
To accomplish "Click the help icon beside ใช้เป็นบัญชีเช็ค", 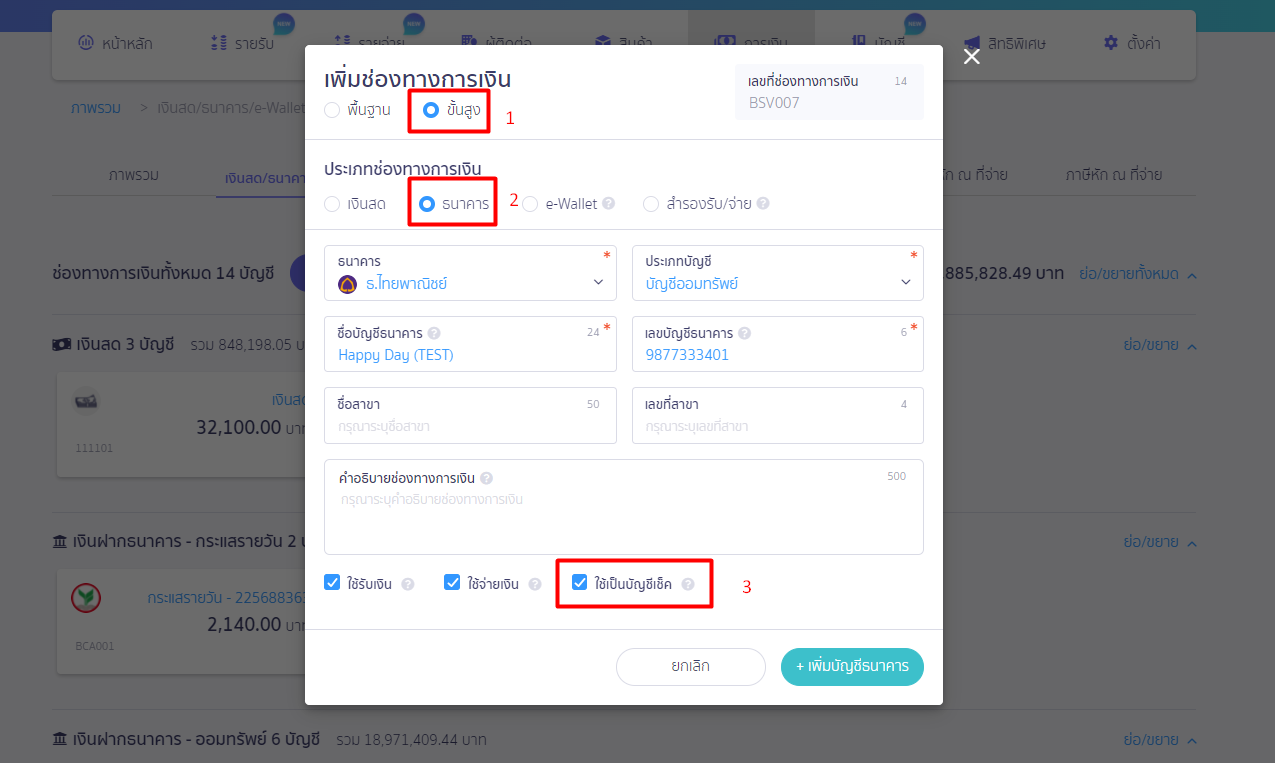I will [688, 584].
